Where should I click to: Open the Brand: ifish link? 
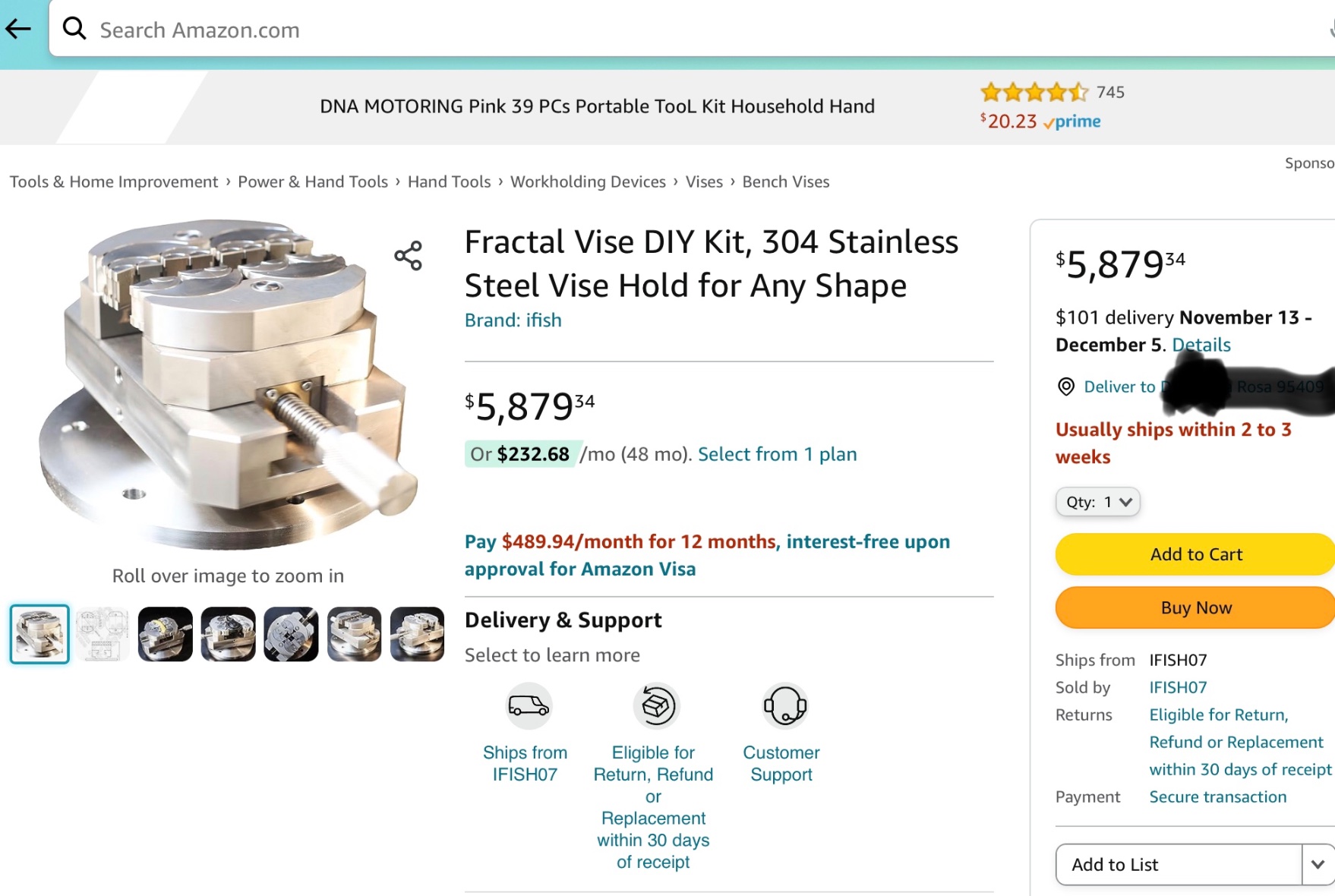[513, 320]
